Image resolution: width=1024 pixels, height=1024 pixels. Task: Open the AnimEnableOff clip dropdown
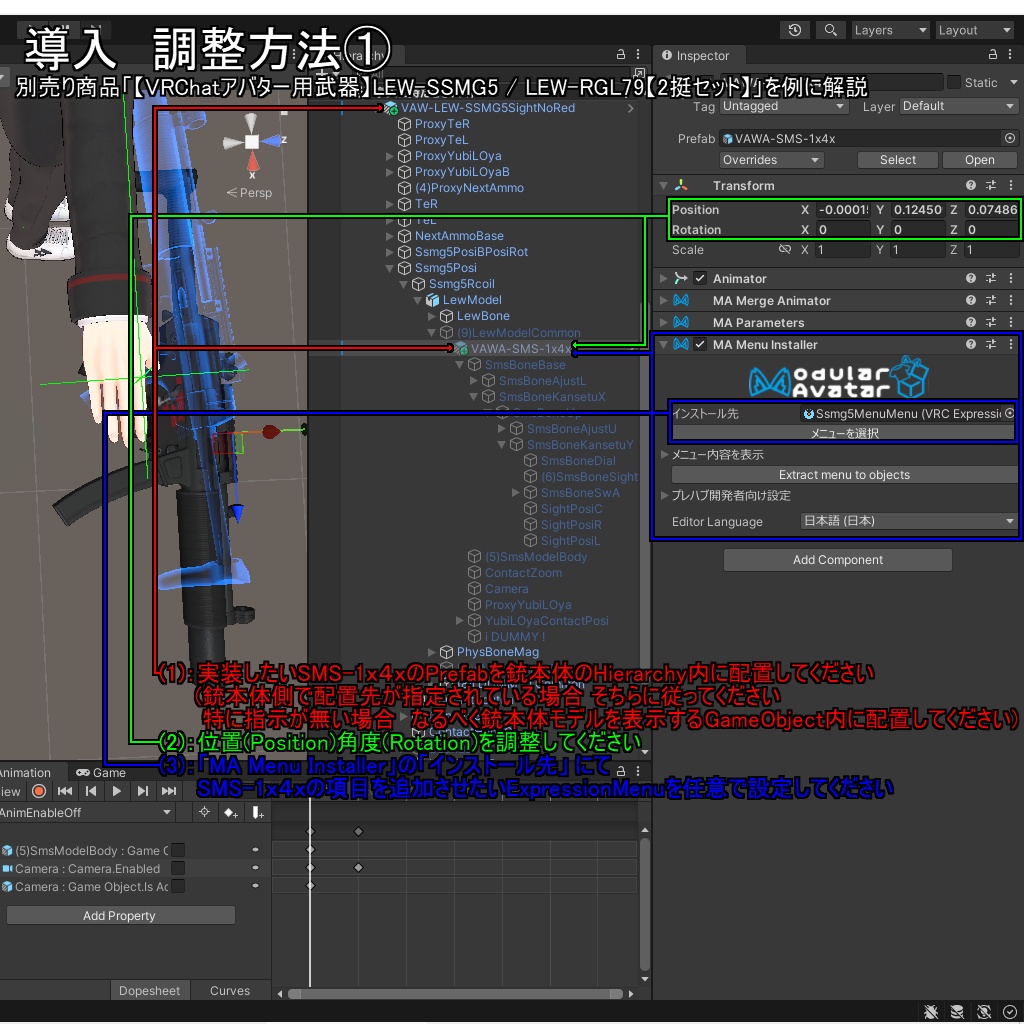click(86, 812)
